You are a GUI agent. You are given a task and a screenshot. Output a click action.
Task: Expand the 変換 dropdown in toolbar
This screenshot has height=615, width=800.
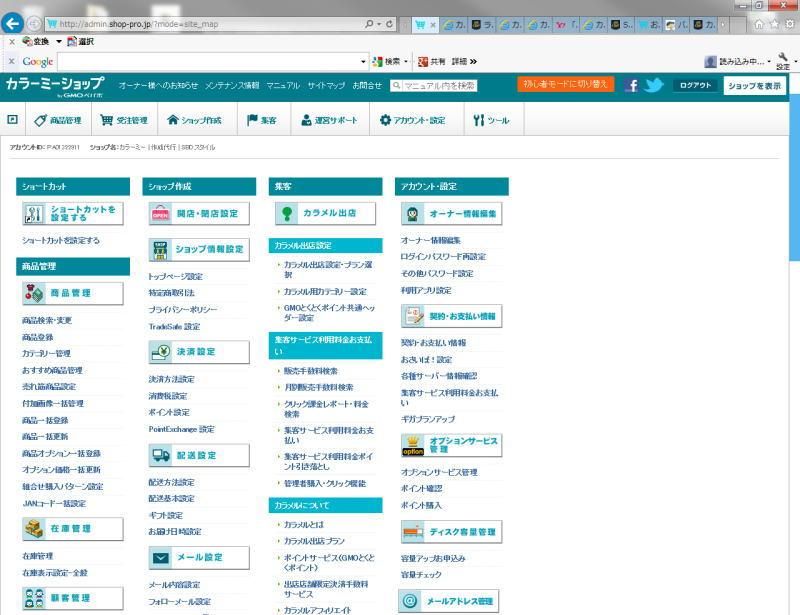[x=59, y=41]
